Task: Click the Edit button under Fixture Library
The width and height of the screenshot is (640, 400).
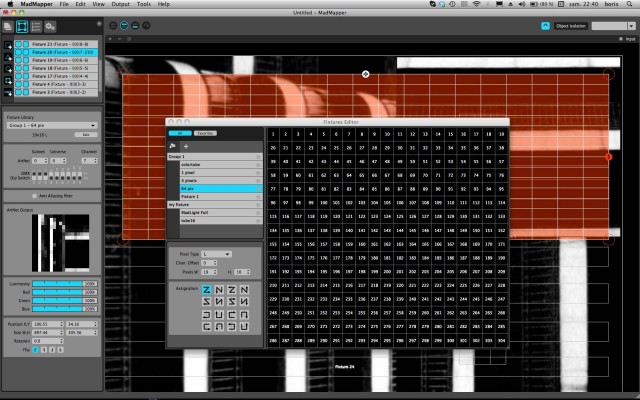Action: (x=87, y=134)
